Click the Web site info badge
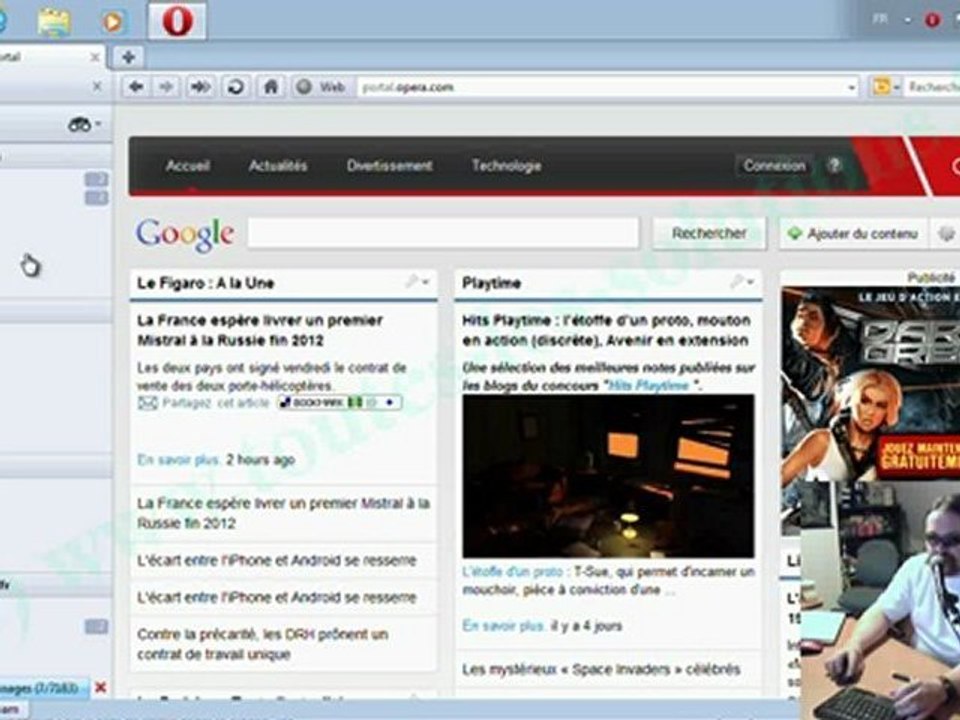 pyautogui.click(x=321, y=87)
